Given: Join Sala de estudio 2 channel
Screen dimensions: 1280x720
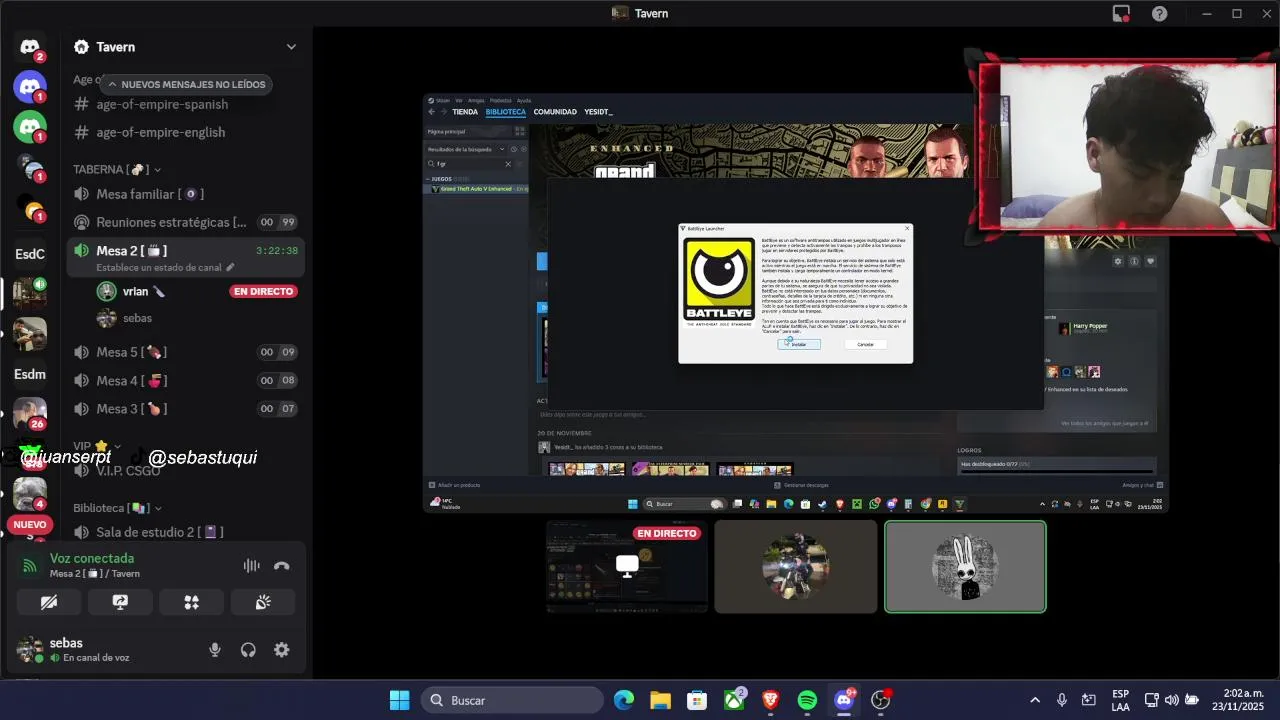Looking at the screenshot, I should tap(186, 532).
